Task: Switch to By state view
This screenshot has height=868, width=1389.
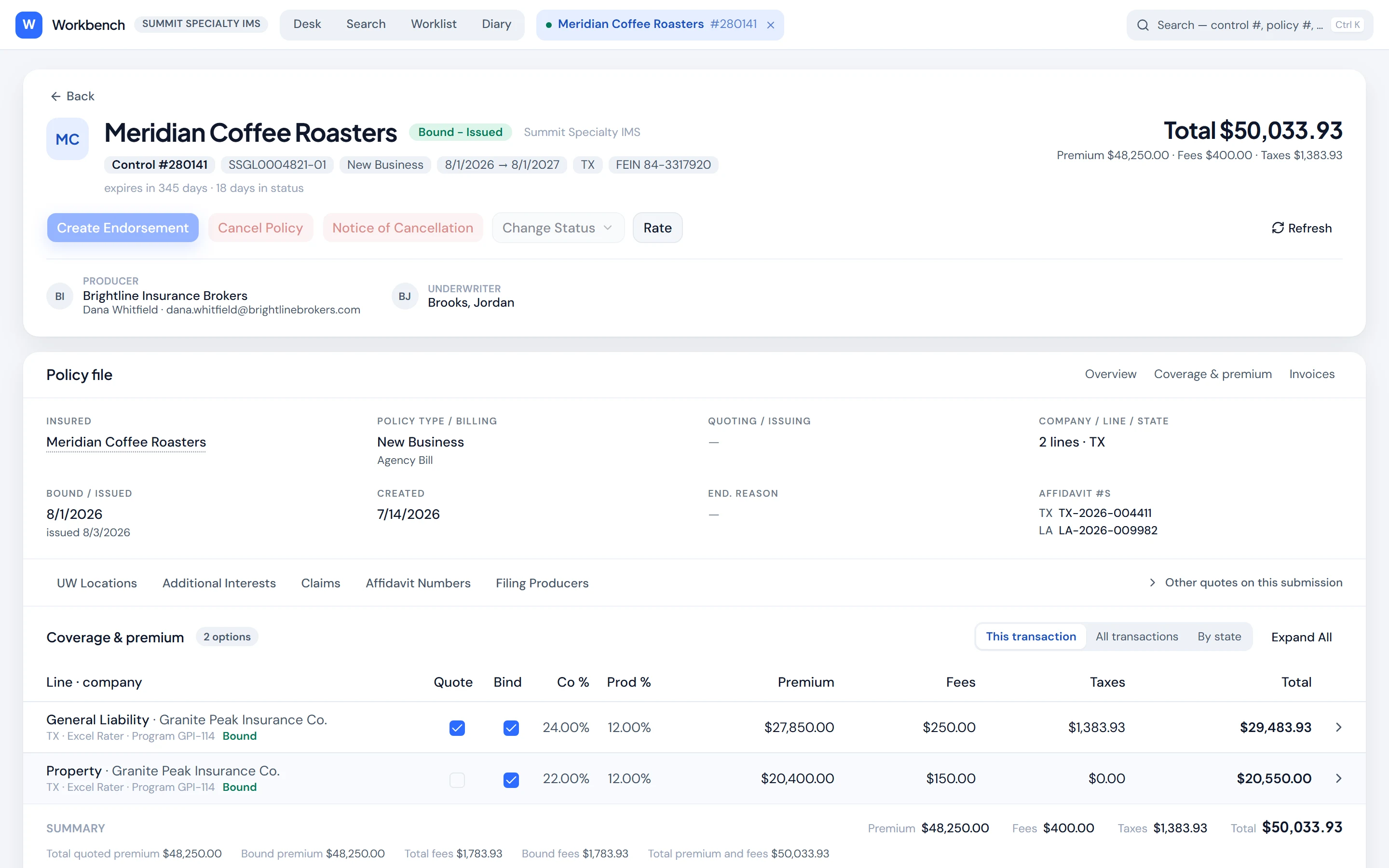Action: (x=1219, y=637)
